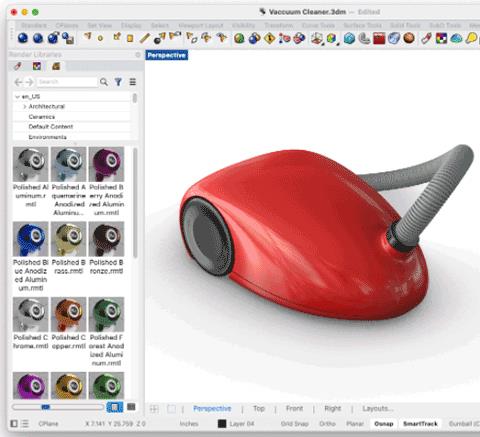Open the Layouts... viewport tab menu
The width and height of the screenshot is (480, 437).
378,409
